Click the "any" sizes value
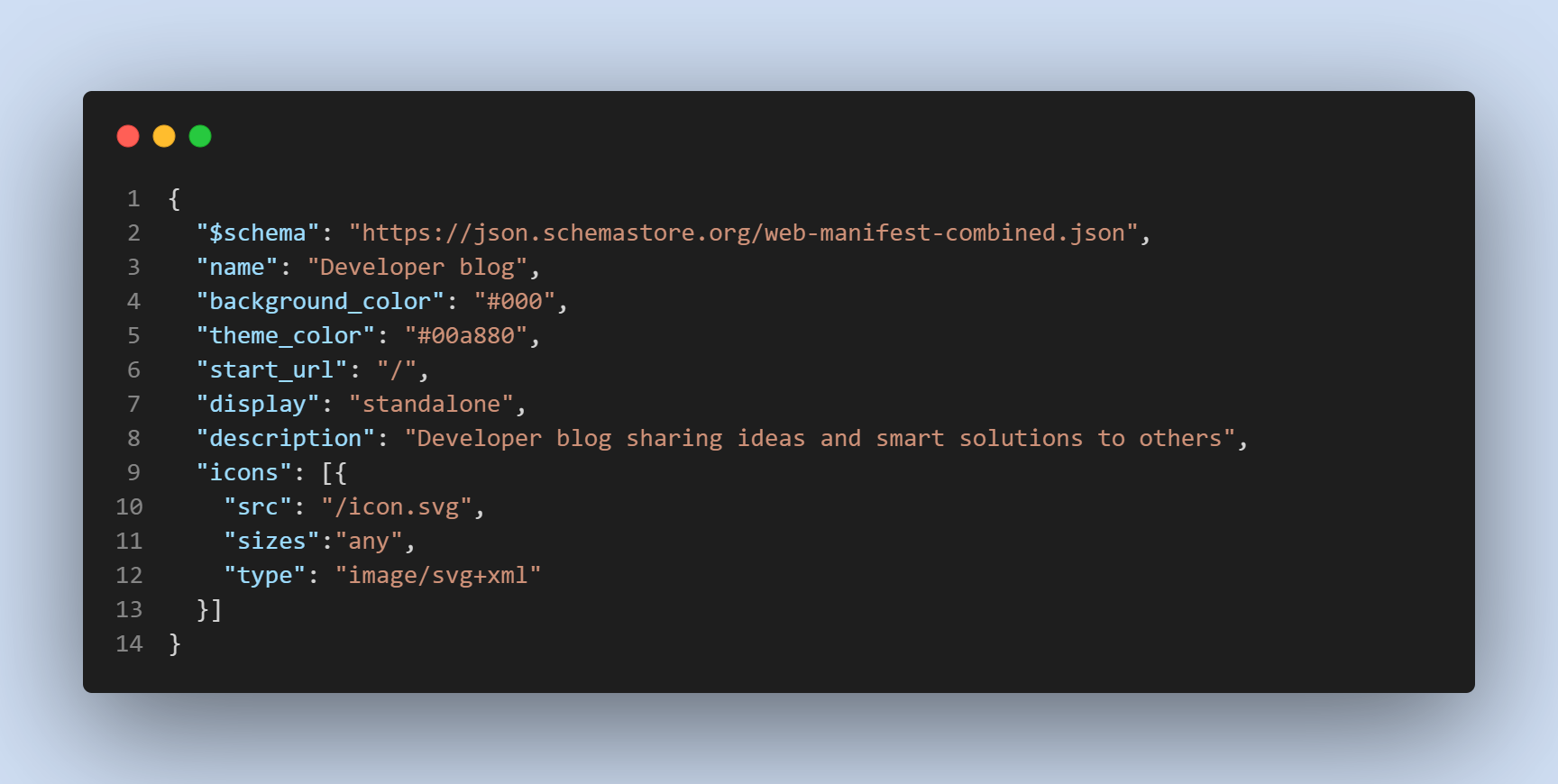The width and height of the screenshot is (1558, 784). [369, 542]
